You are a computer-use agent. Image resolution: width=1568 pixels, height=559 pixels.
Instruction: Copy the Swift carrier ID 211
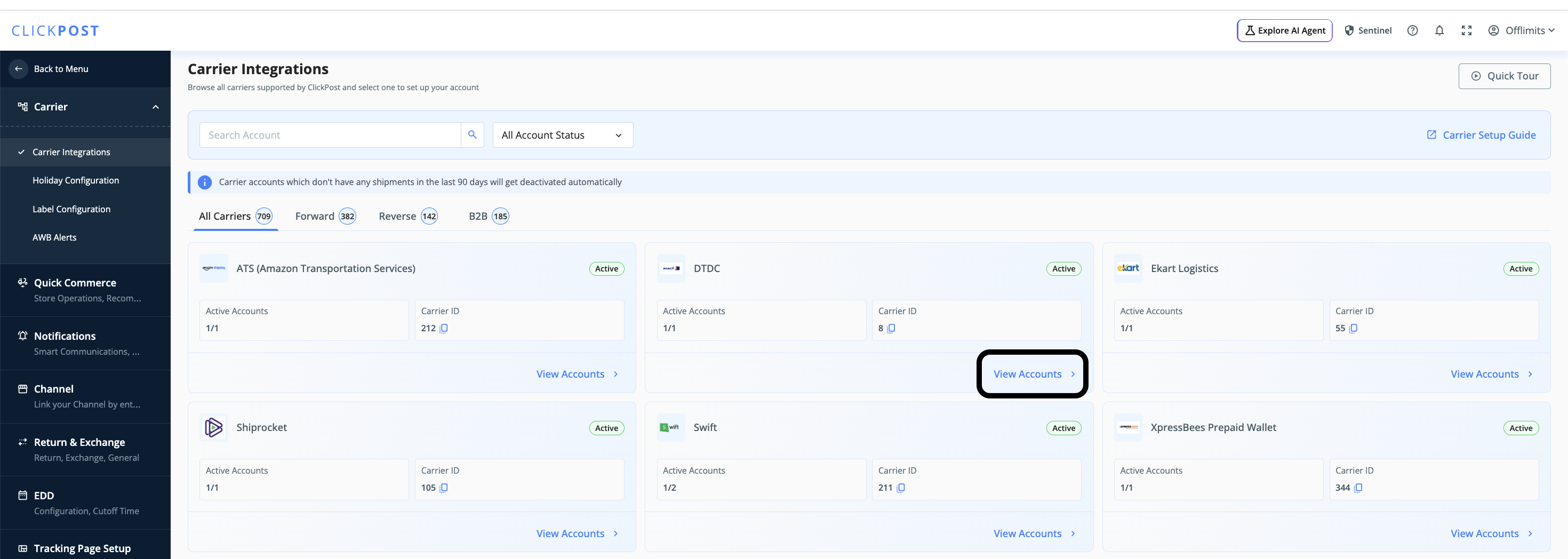901,488
